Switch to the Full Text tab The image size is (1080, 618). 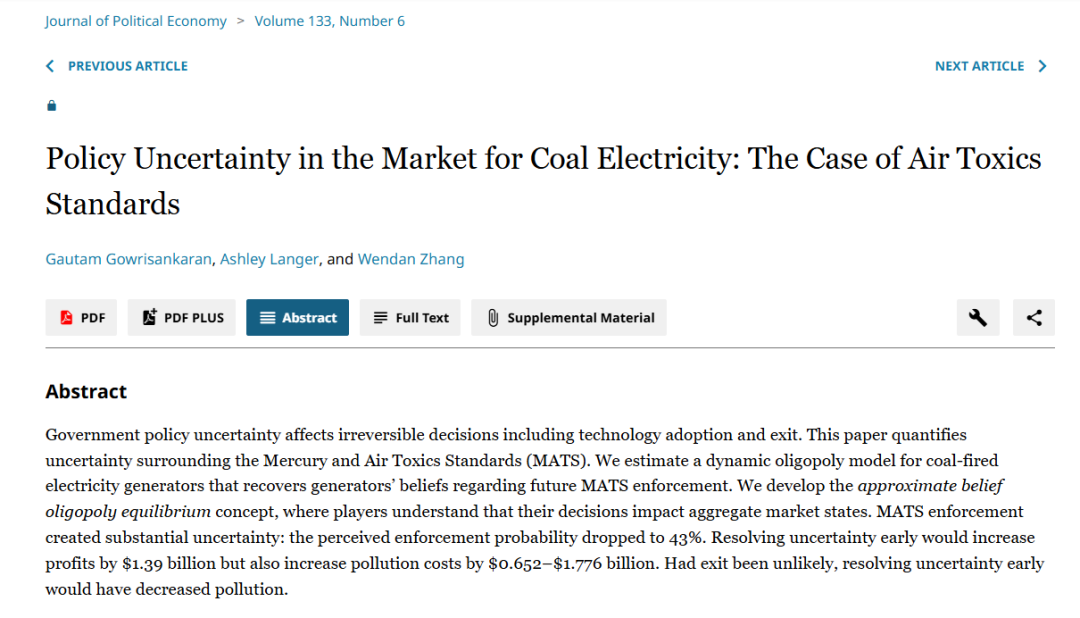click(411, 318)
